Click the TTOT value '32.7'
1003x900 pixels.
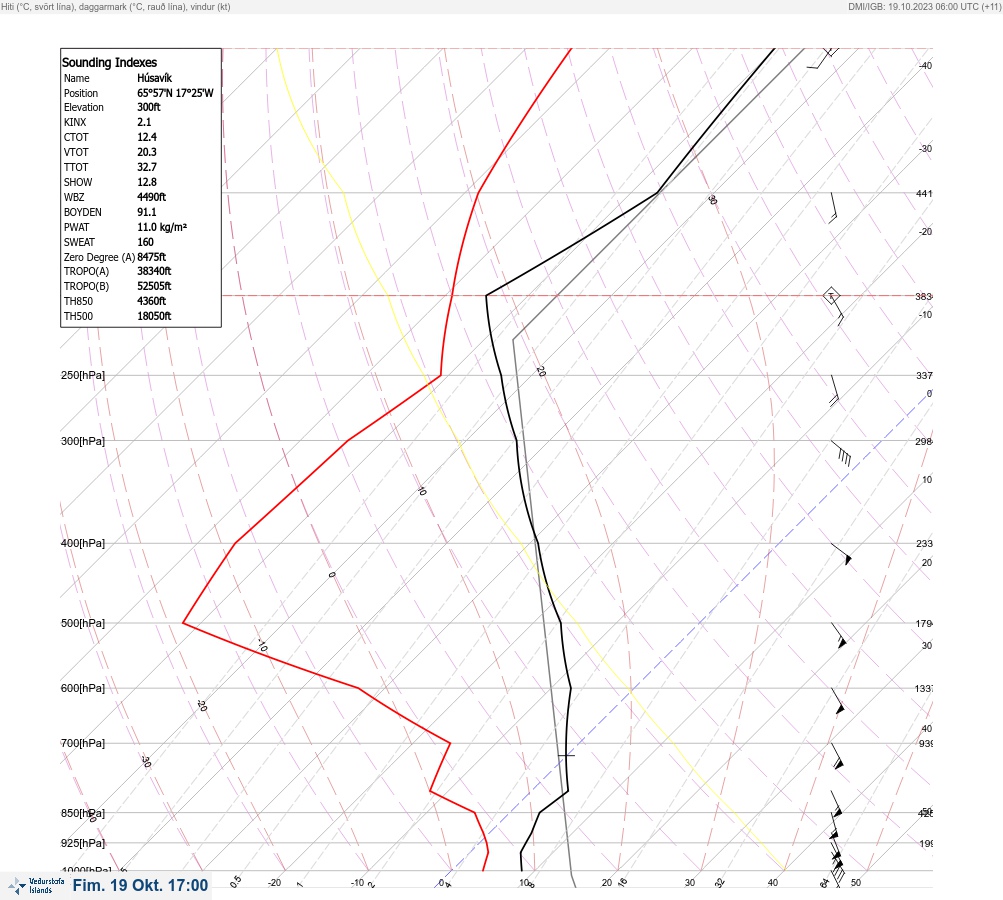(146, 167)
